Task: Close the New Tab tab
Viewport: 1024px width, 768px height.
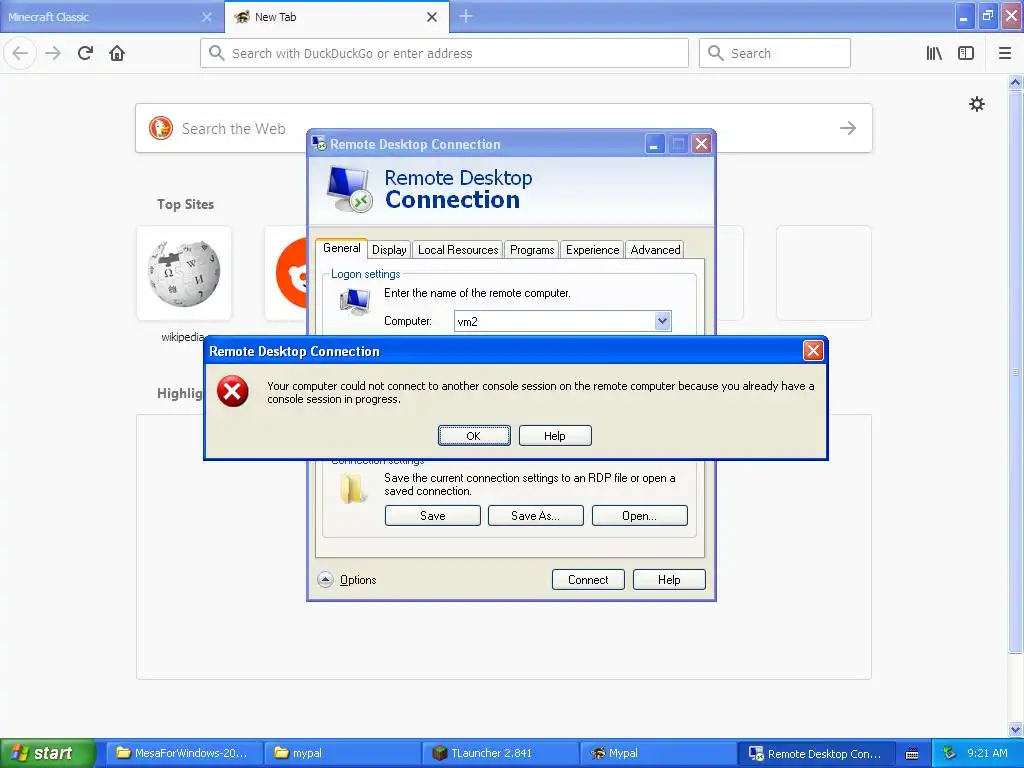Action: [x=432, y=17]
